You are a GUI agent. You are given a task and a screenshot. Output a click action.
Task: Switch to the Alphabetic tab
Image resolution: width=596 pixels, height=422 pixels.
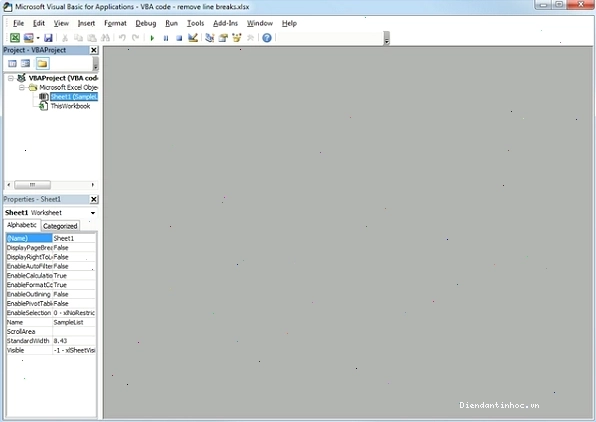[x=22, y=225]
